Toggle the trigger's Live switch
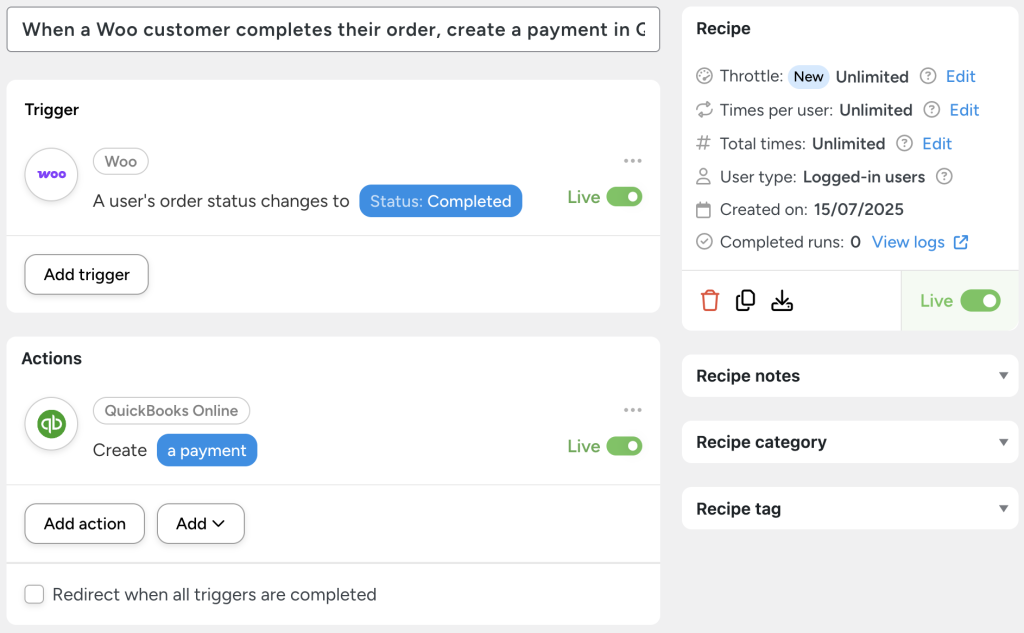The height and width of the screenshot is (633, 1024). [625, 197]
